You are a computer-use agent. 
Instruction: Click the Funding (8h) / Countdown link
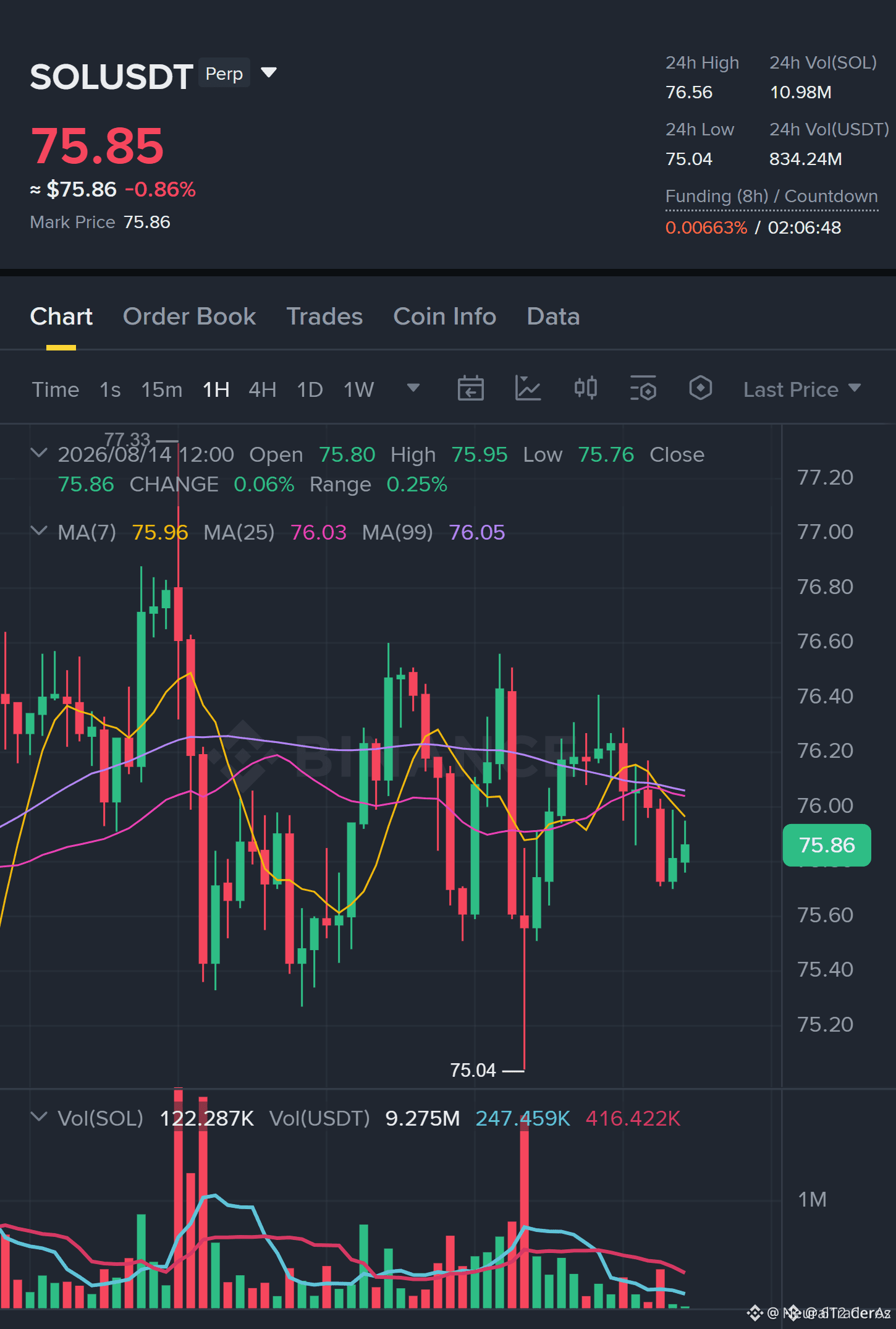(x=771, y=197)
